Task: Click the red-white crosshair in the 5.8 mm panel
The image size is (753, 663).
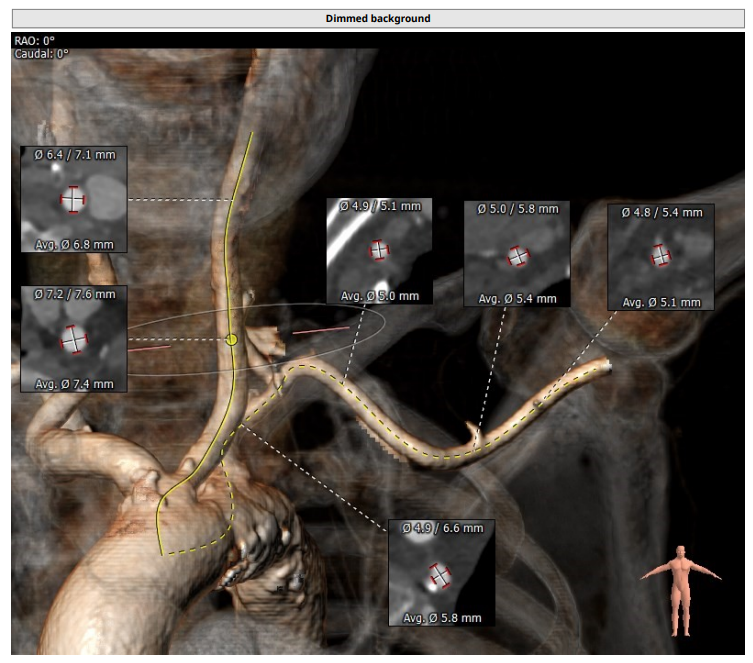Action: (x=439, y=575)
